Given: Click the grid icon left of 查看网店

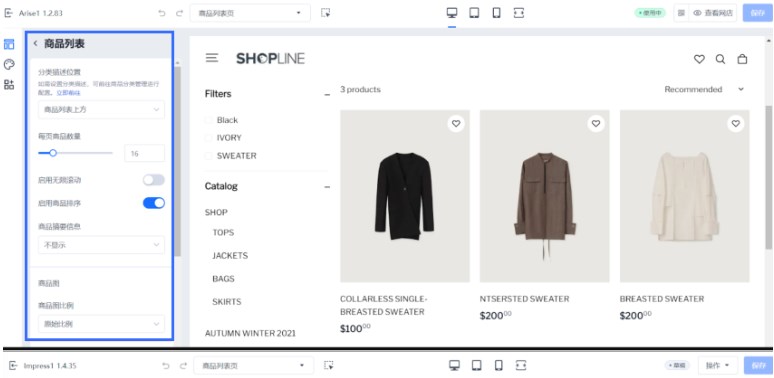Looking at the screenshot, I should 681,13.
